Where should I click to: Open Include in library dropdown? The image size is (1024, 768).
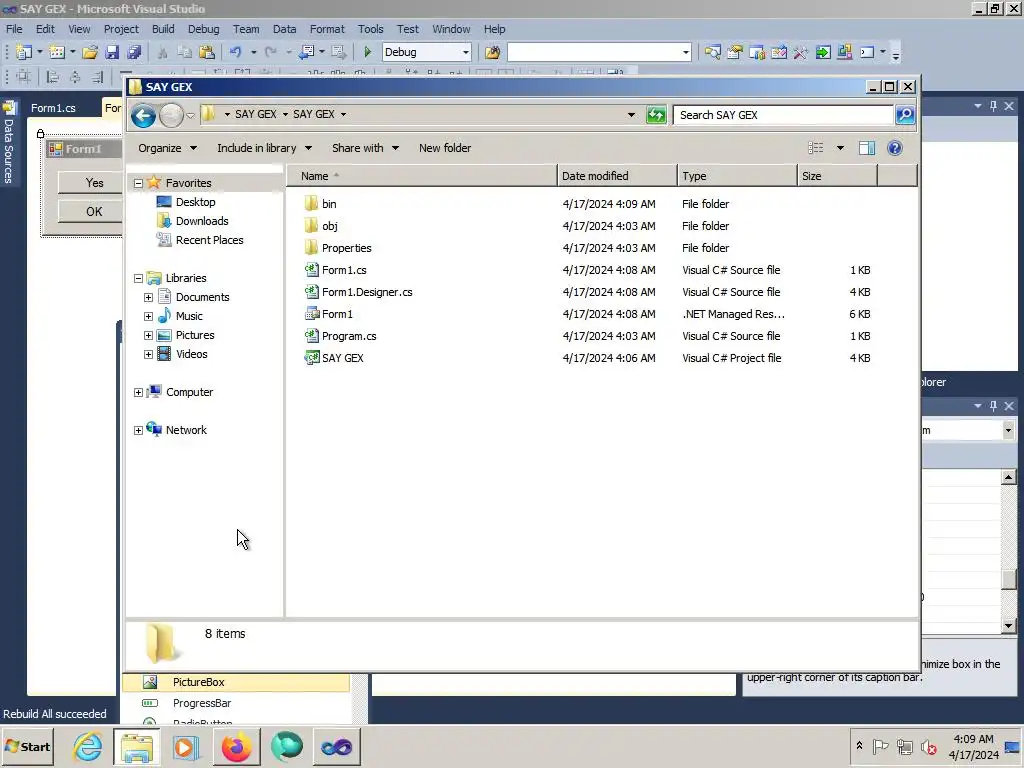click(264, 148)
